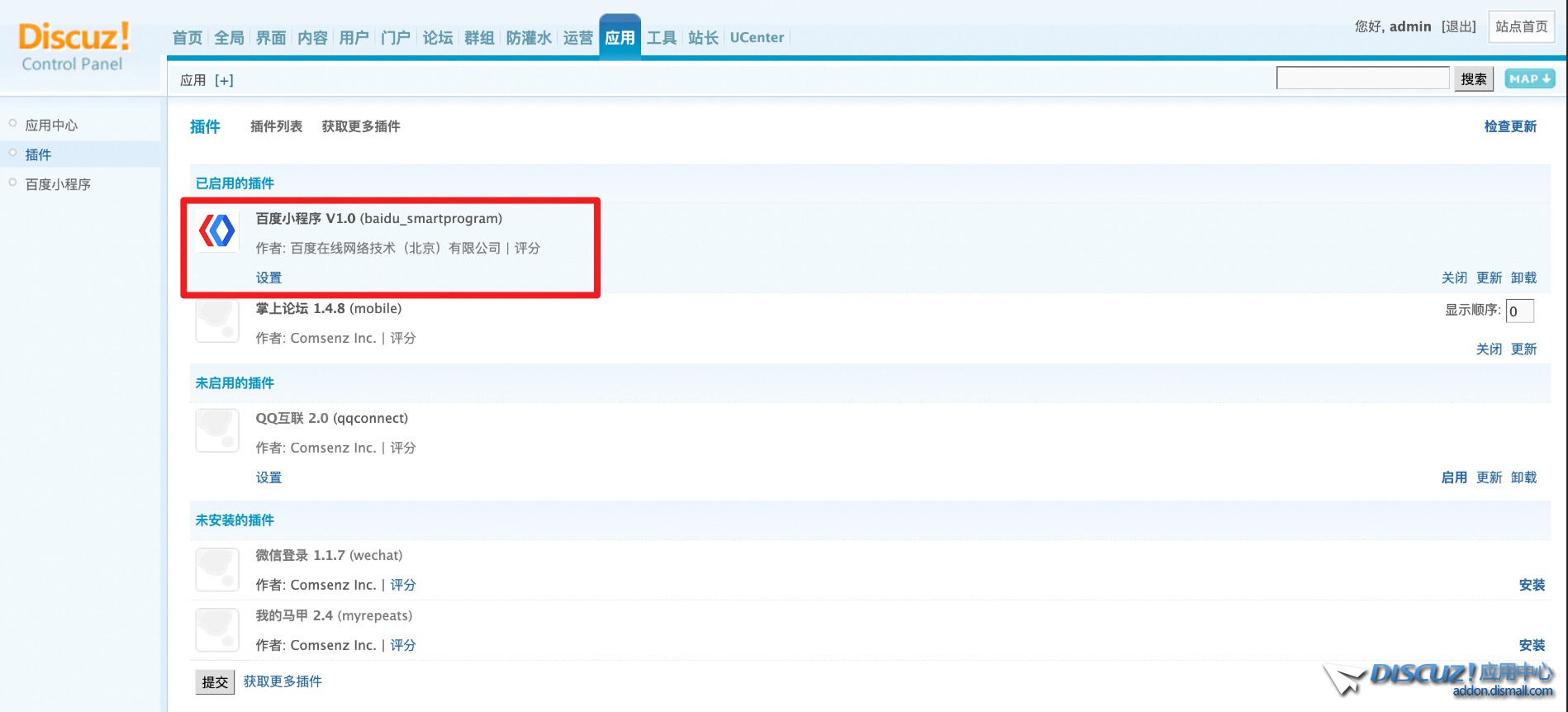Select the active 应用 top tab
Image resolution: width=1568 pixels, height=712 pixels.
[620, 37]
